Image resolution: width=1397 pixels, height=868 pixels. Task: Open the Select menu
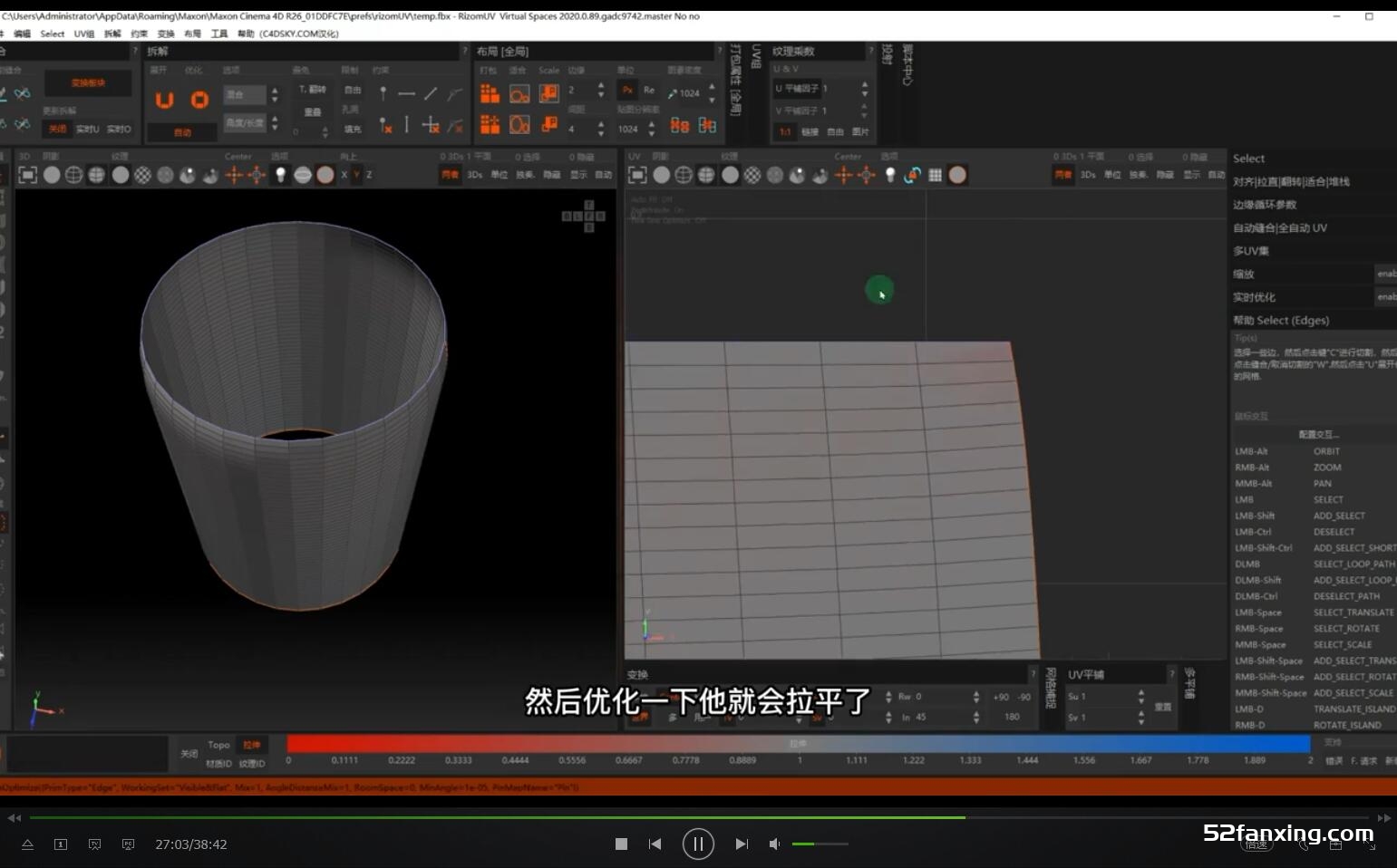tap(53, 34)
